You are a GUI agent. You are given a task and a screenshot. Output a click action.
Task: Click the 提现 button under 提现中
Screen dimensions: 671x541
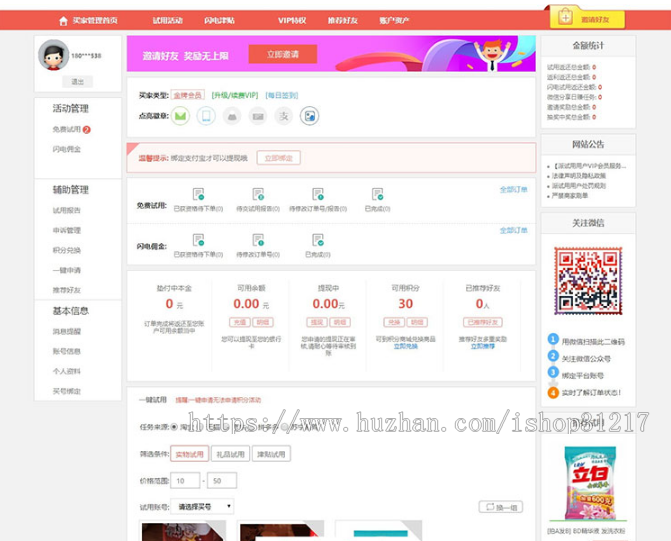[317, 322]
